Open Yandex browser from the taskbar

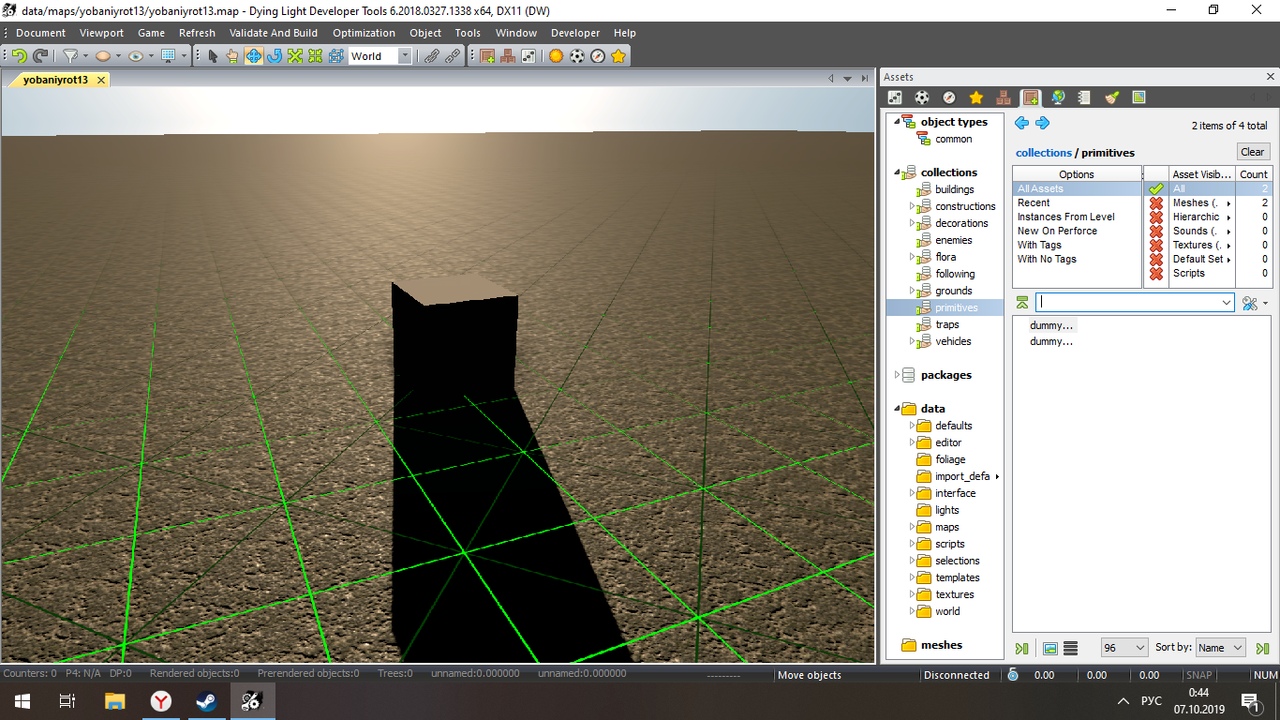(x=160, y=701)
